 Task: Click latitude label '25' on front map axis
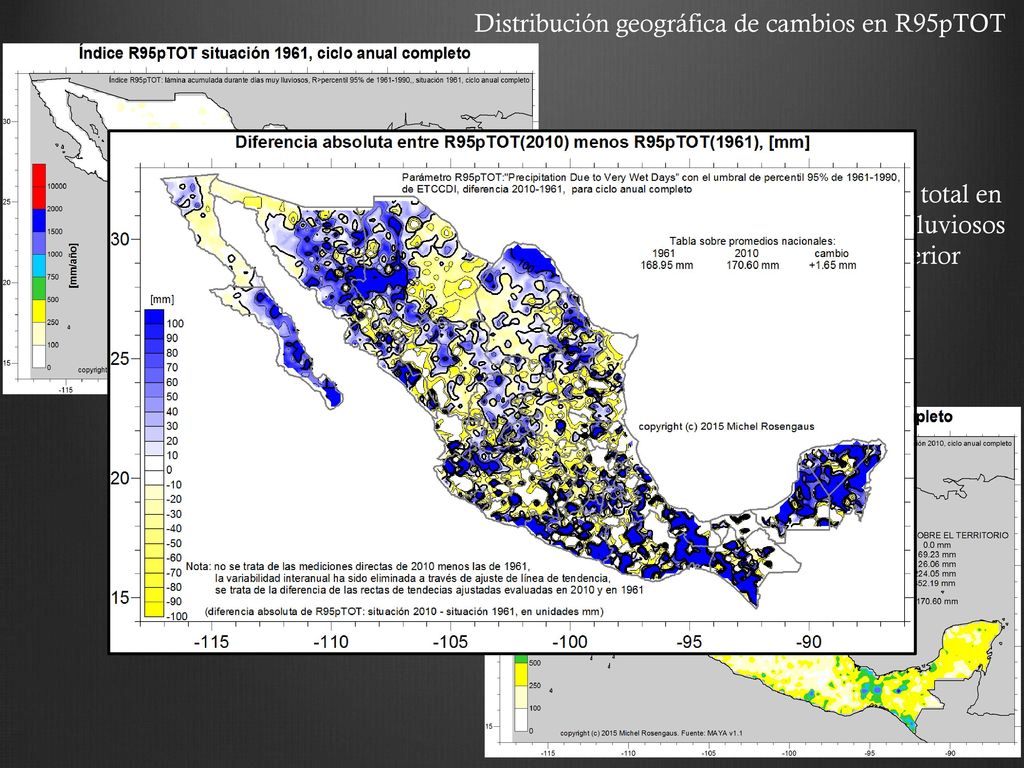point(120,359)
